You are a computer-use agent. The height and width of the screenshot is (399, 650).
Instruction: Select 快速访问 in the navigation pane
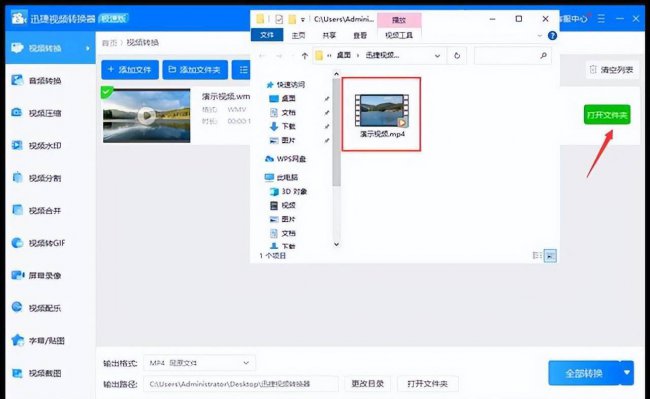286,85
